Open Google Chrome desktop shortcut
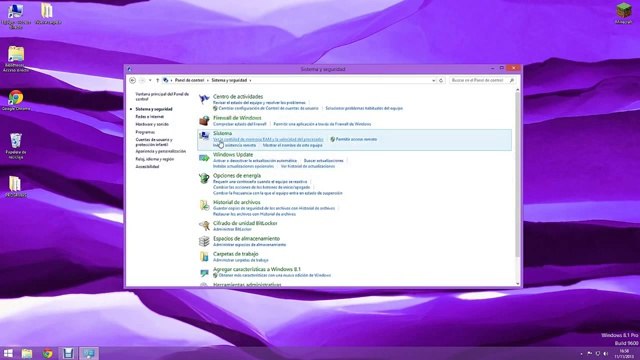The image size is (640, 360). pos(16,100)
